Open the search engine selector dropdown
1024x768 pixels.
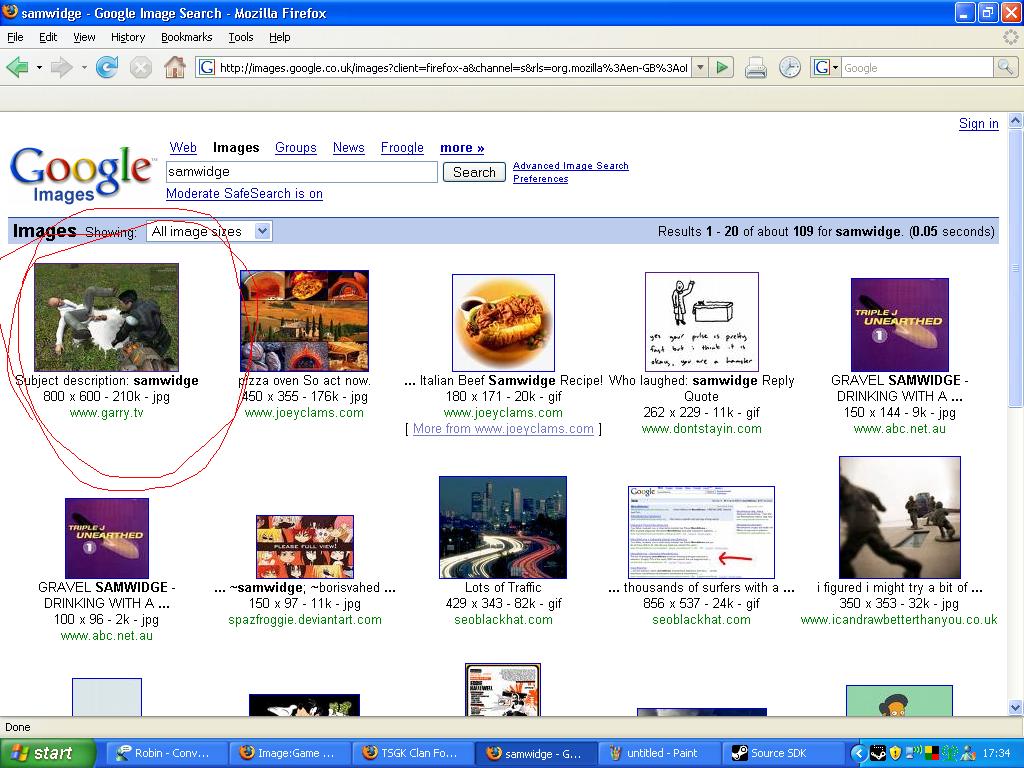(825, 67)
